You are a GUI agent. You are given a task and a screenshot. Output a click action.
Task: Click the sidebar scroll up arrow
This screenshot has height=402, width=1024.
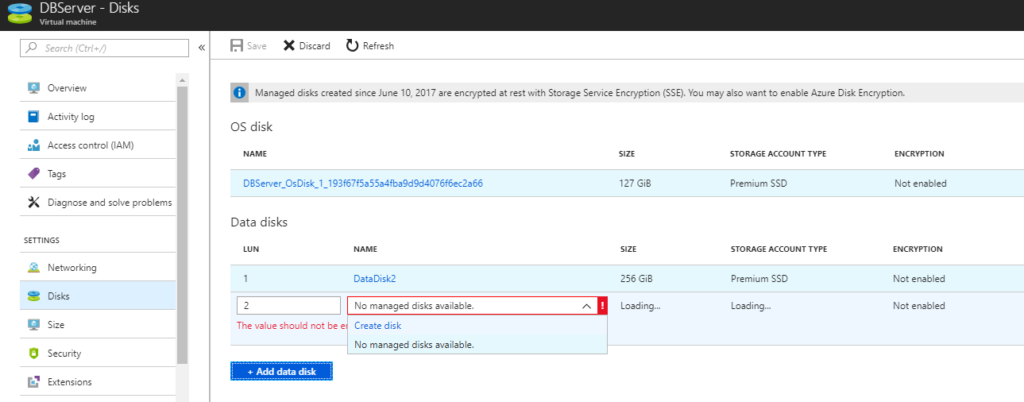coord(182,80)
